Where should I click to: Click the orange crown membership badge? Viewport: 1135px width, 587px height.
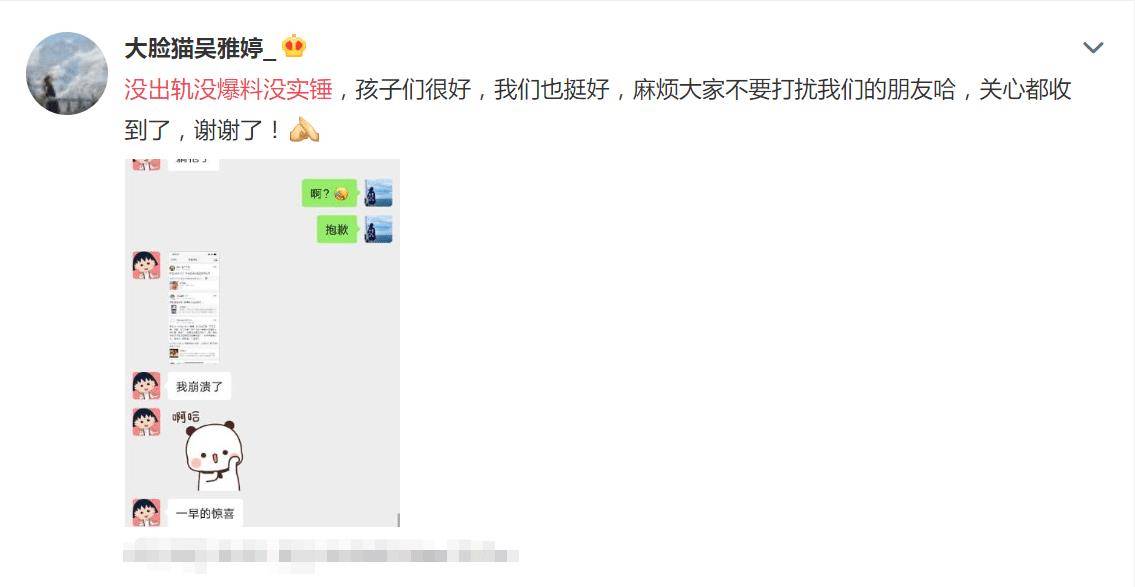pyautogui.click(x=294, y=47)
